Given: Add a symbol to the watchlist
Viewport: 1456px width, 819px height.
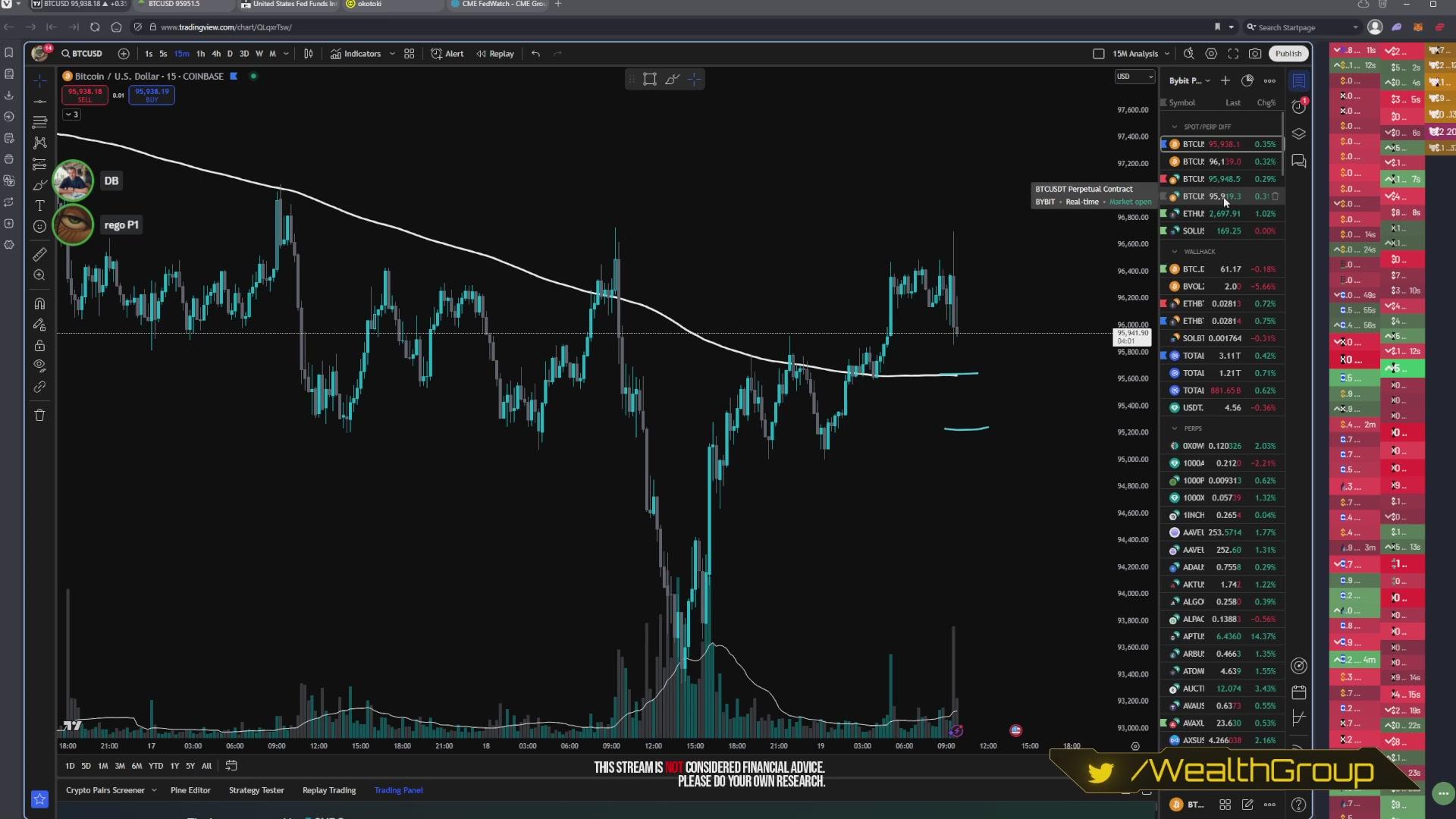Looking at the screenshot, I should coord(1225,80).
